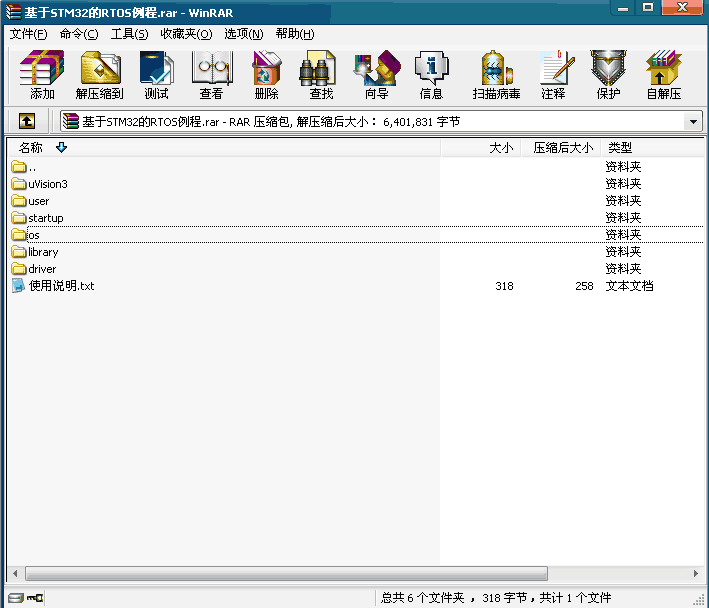Select the 使用说明.txt file name

point(61,286)
